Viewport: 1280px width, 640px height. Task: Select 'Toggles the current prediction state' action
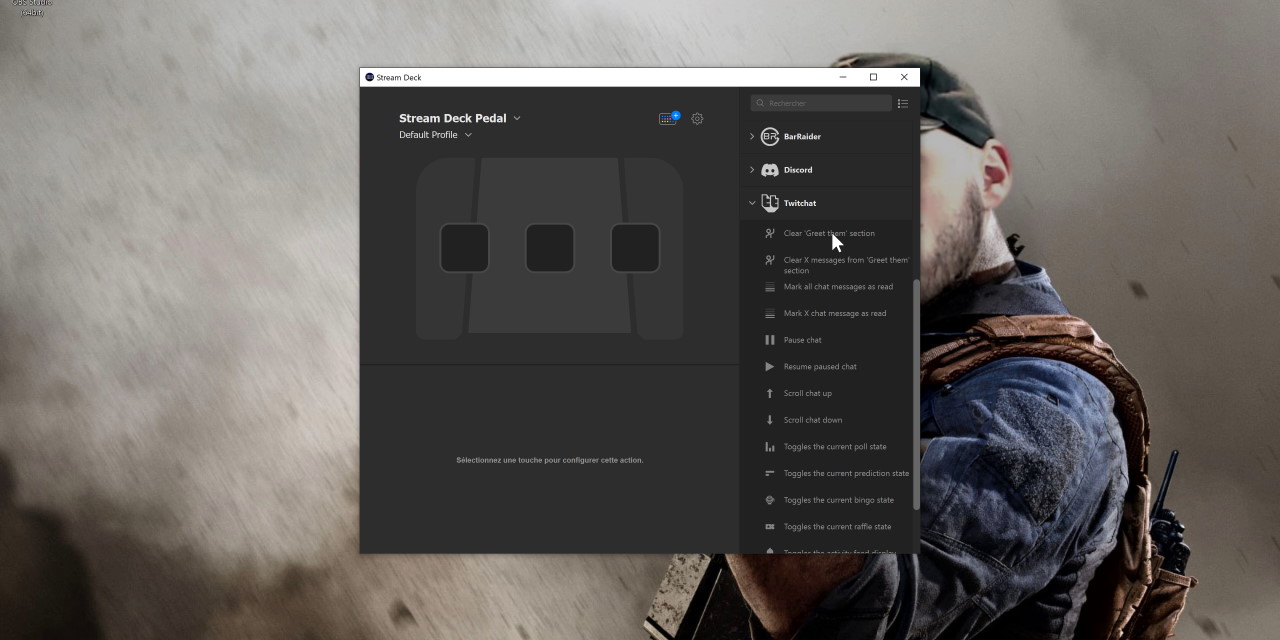[846, 474]
